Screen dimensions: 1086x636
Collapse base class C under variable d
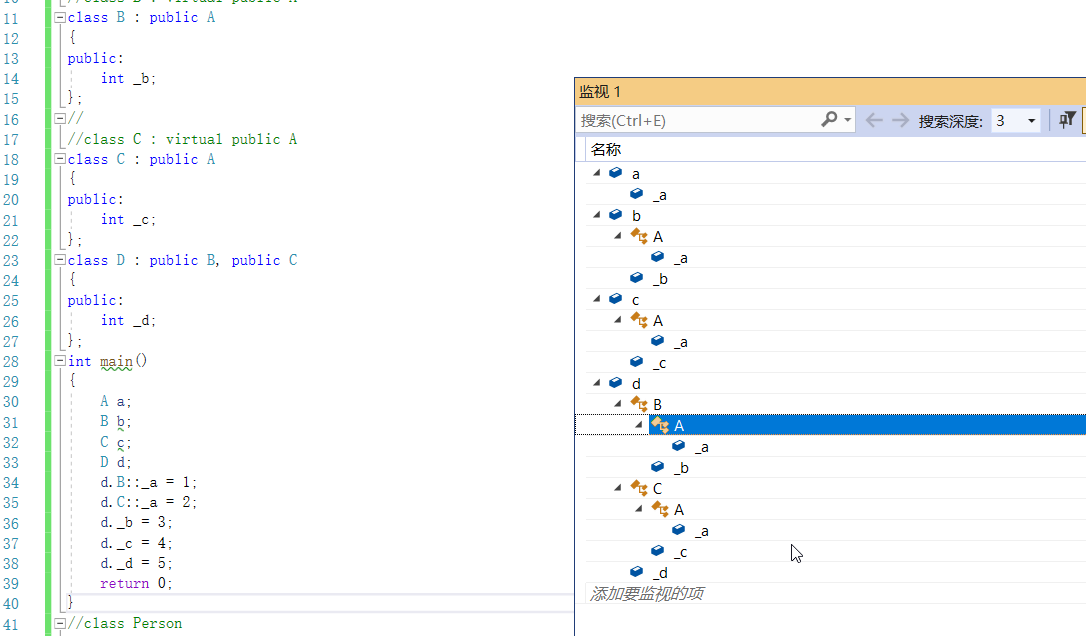click(618, 488)
